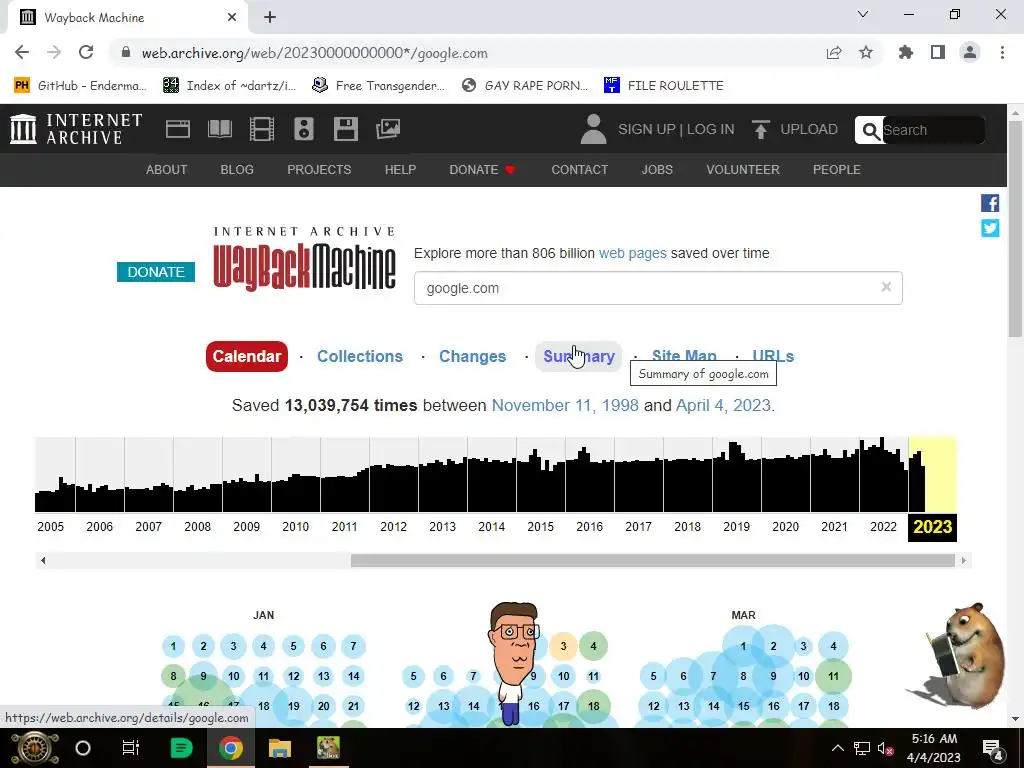
Task: Open Index of ~dartz bookmark
Action: click(229, 86)
